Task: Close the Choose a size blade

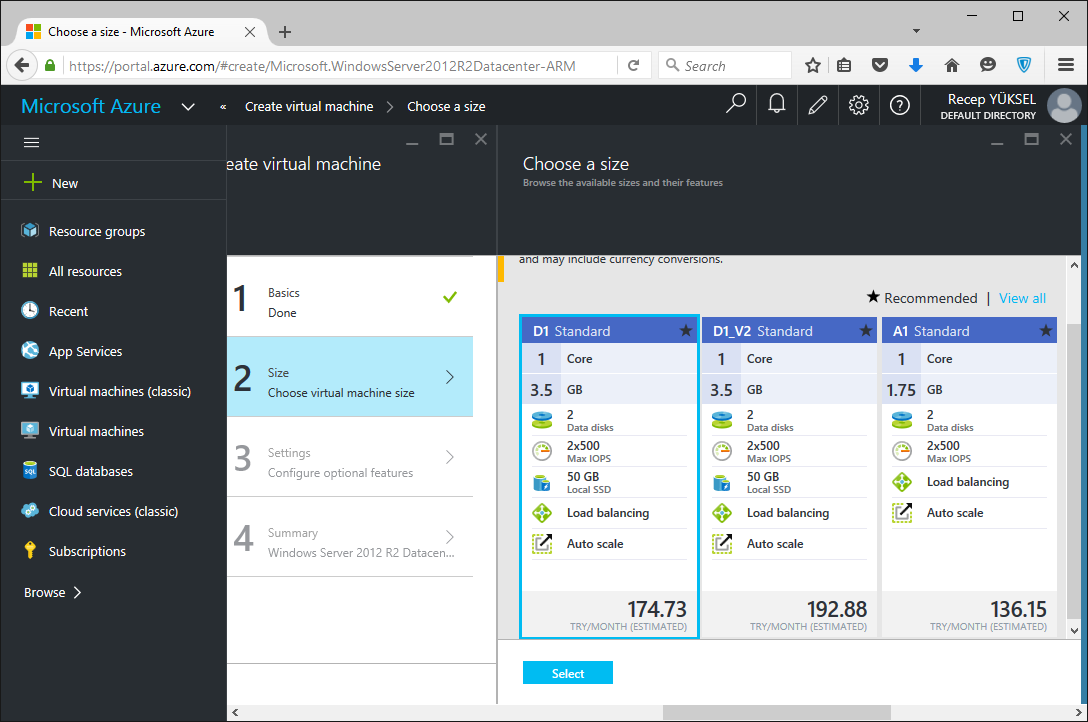Action: click(1066, 139)
